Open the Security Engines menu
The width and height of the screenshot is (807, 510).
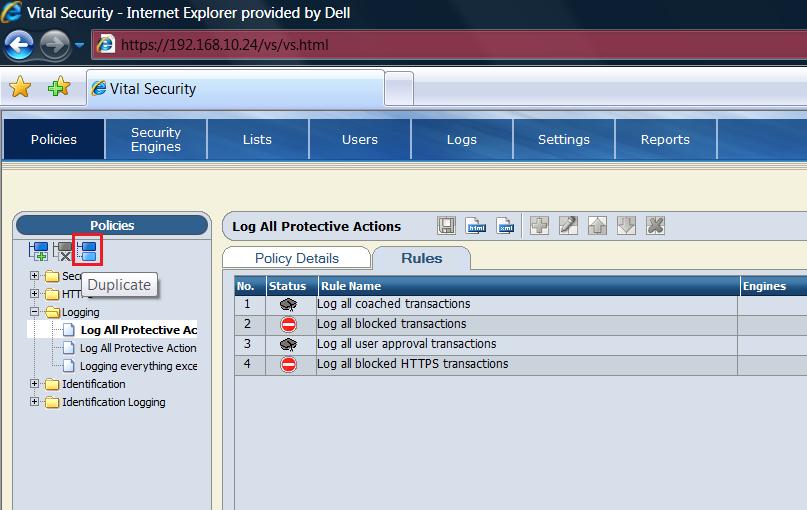(x=156, y=139)
